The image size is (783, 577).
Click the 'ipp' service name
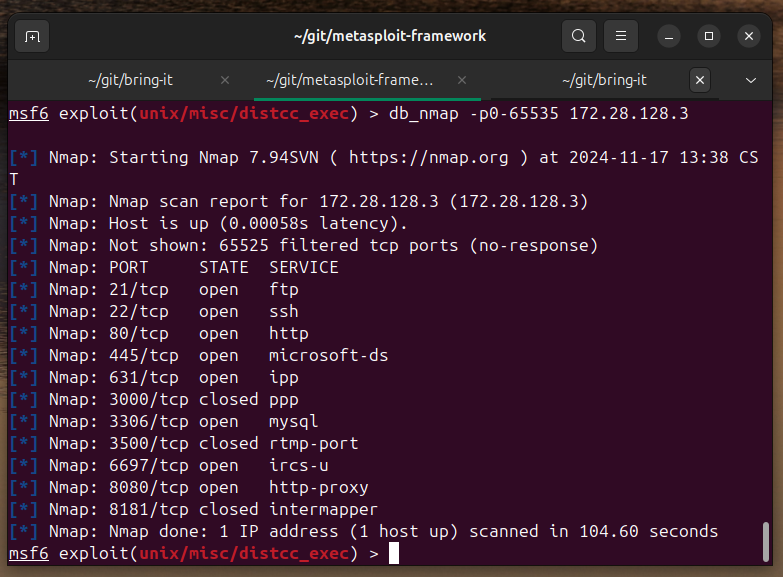tap(284, 378)
